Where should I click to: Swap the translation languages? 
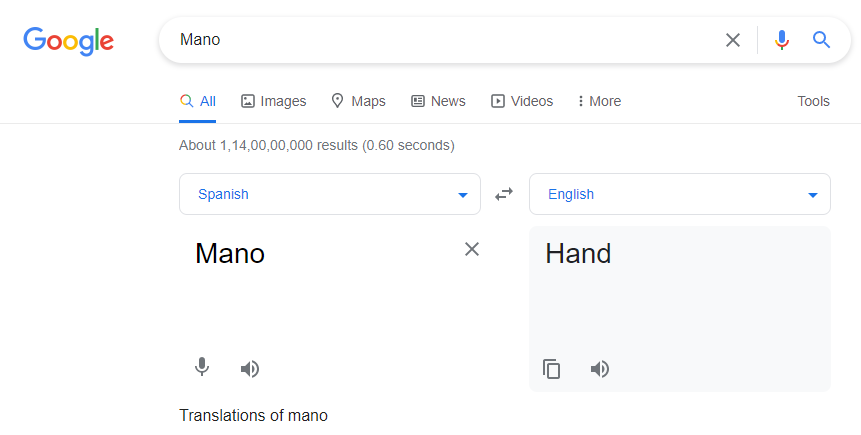coord(504,194)
